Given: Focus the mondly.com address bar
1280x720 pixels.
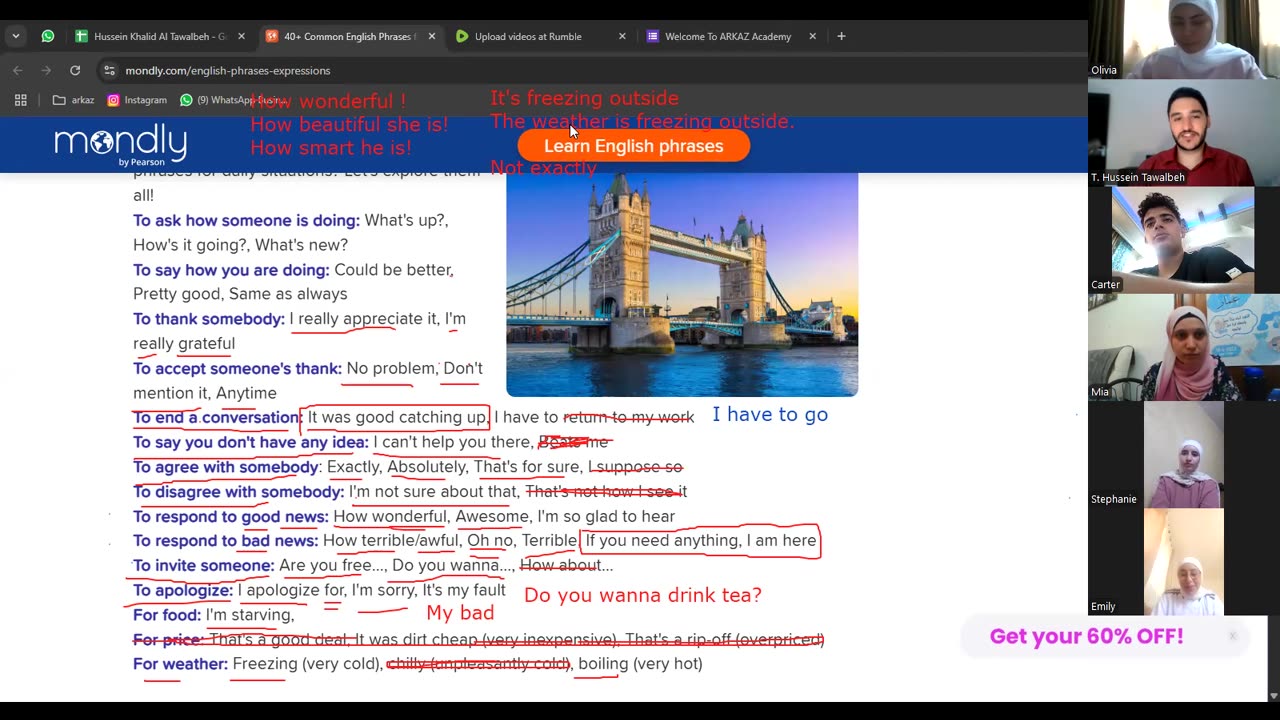Looking at the screenshot, I should 590,70.
